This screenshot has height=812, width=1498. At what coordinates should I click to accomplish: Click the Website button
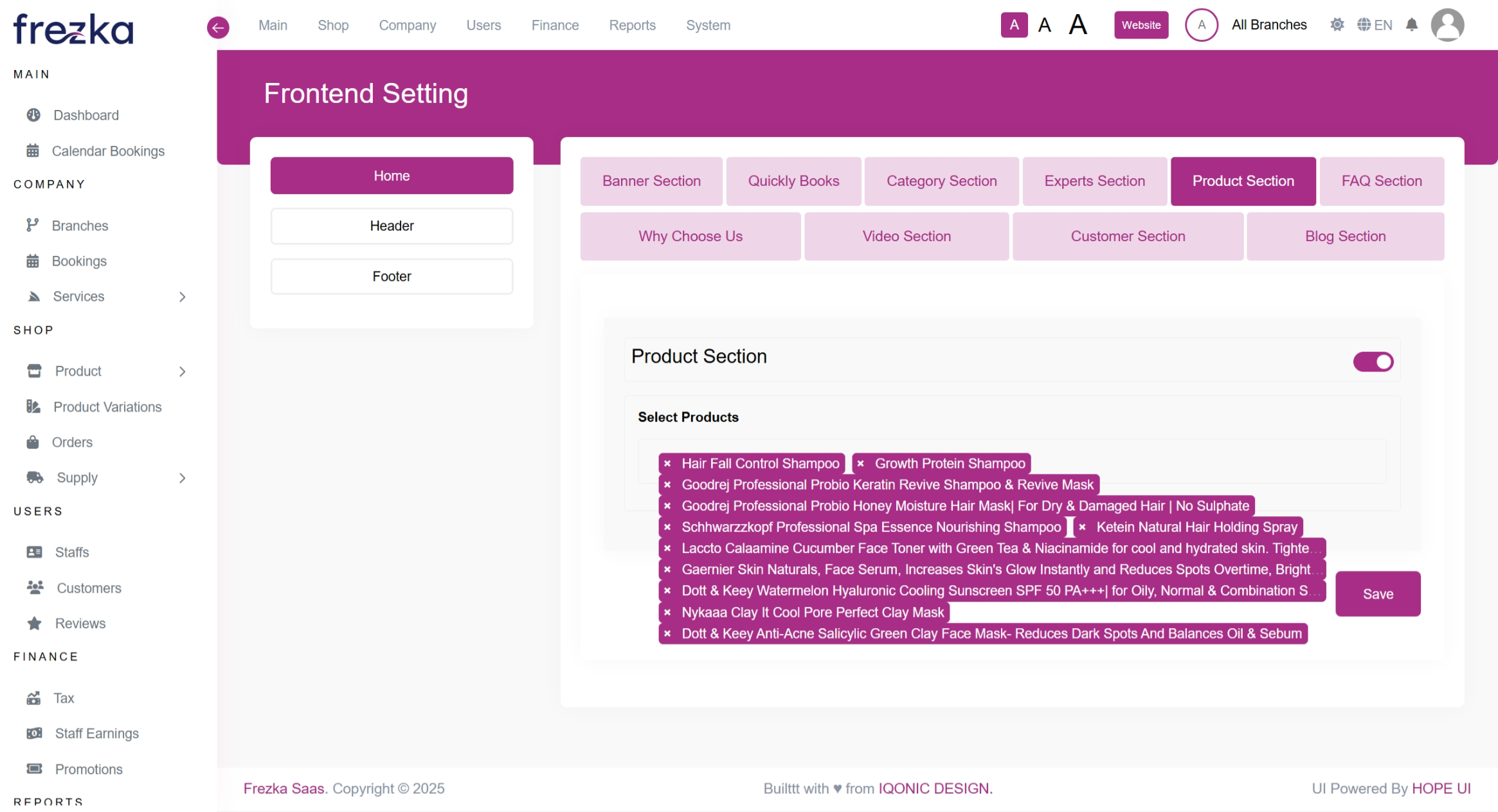(x=1141, y=25)
